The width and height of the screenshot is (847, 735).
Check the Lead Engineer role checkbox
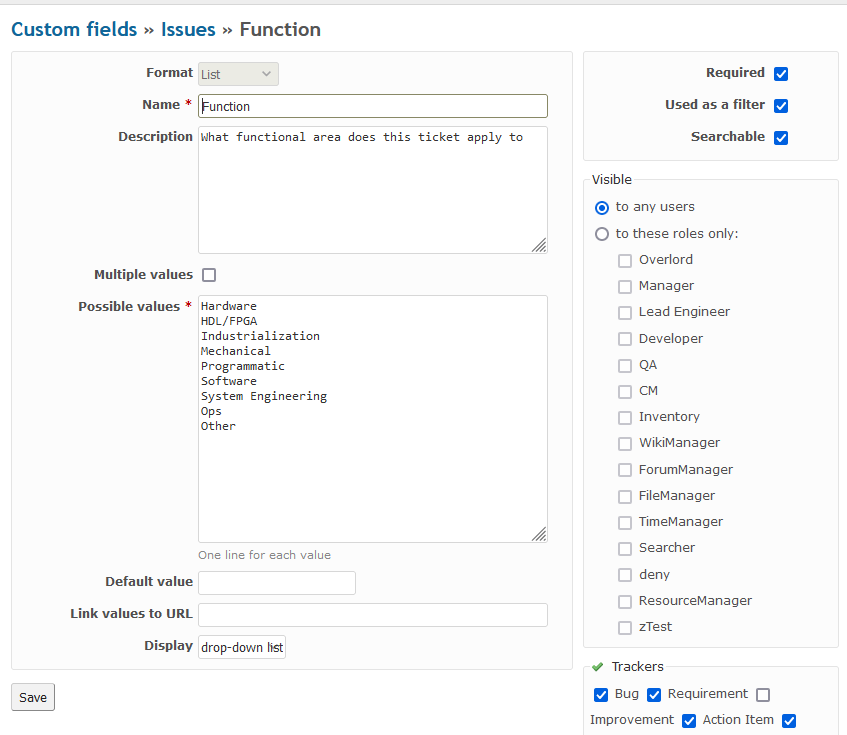coord(625,313)
